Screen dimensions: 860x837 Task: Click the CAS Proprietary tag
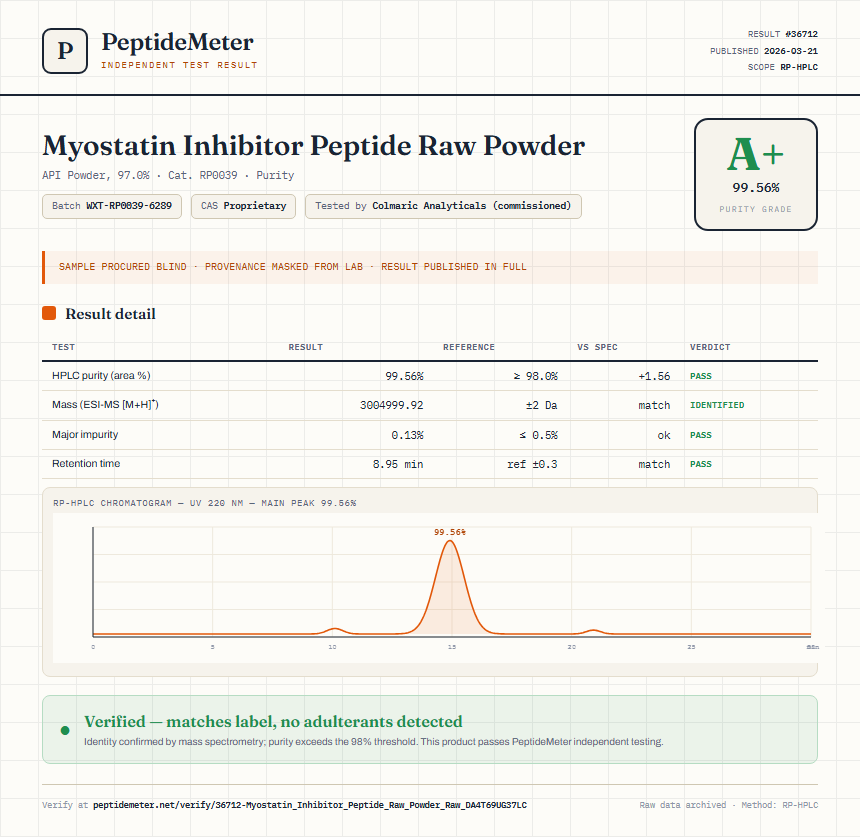[x=244, y=206]
